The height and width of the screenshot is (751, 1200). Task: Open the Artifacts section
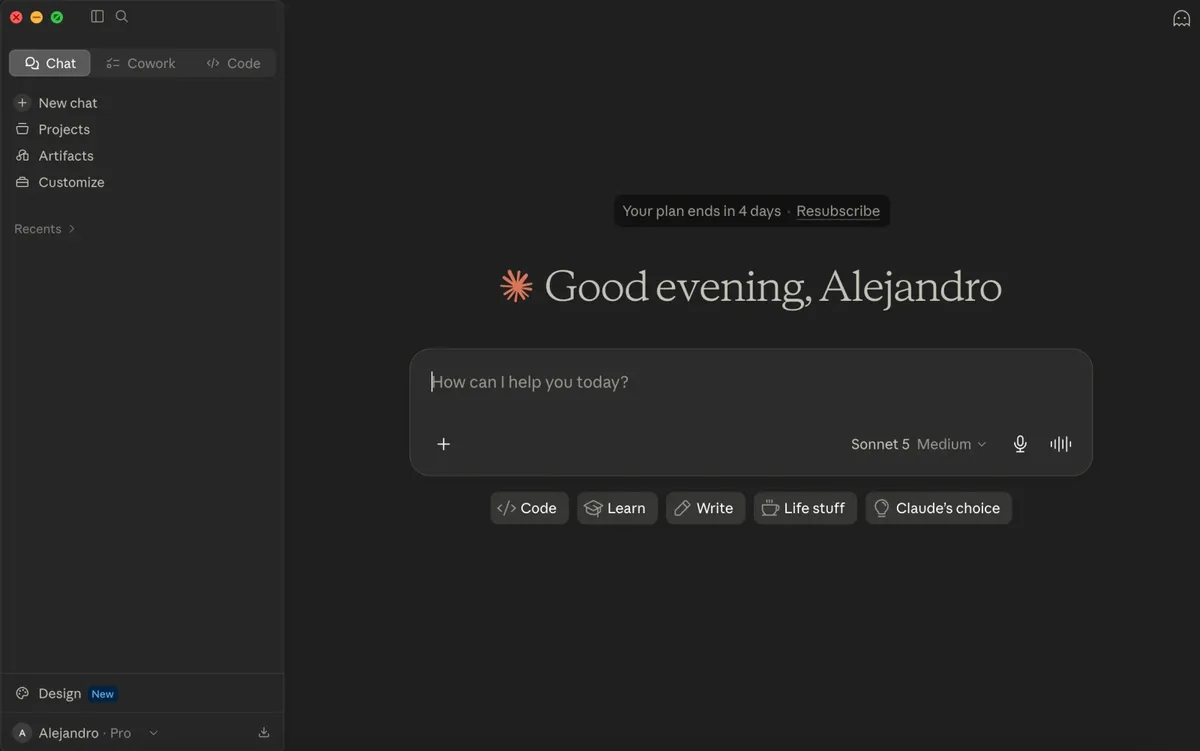[x=142, y=156]
